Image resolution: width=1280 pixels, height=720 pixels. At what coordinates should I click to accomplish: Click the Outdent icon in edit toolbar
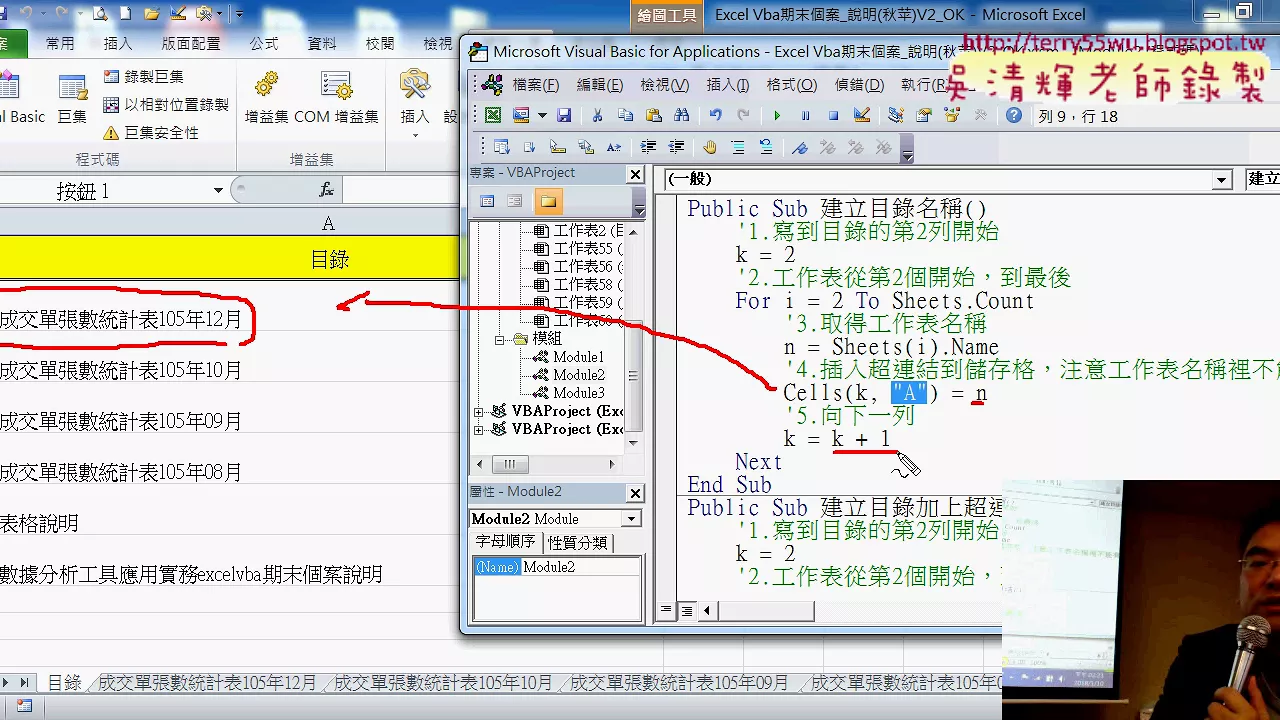tap(676, 147)
